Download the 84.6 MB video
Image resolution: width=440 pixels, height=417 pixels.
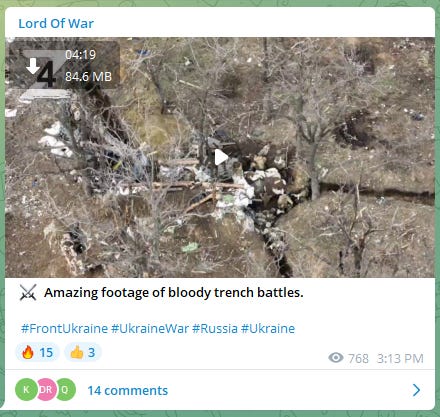coord(33,66)
